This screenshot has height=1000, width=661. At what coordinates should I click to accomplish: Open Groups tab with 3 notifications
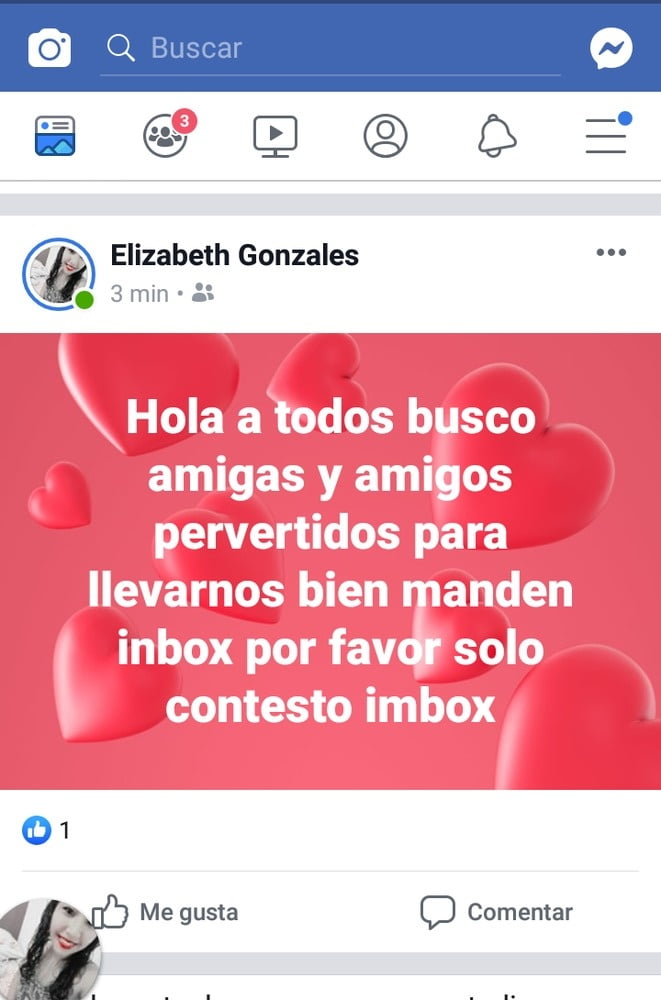click(167, 135)
